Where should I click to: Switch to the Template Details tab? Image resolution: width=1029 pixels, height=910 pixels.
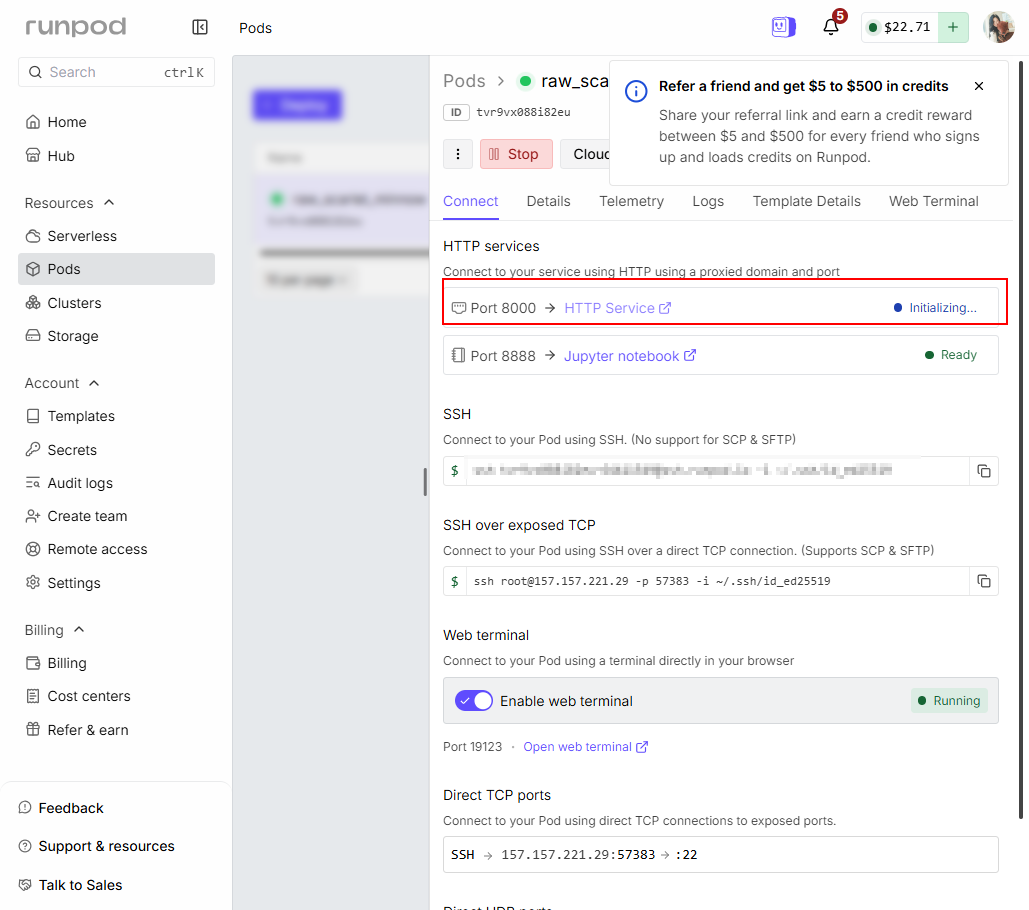click(x=807, y=201)
